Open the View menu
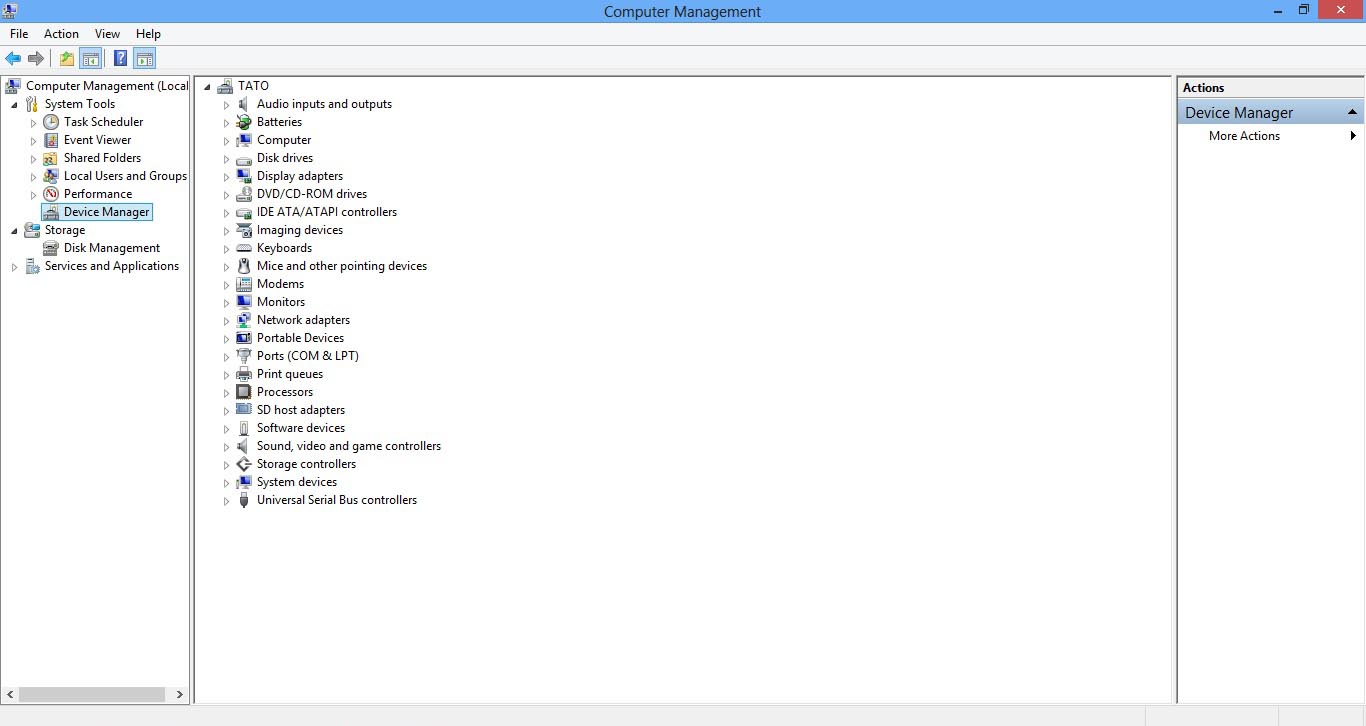 (107, 34)
